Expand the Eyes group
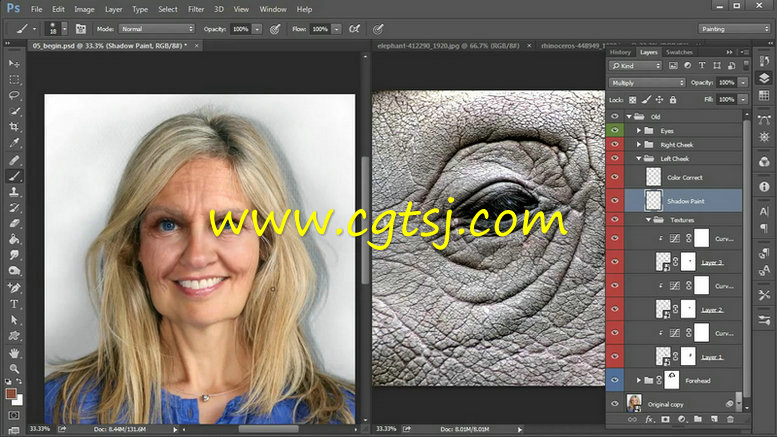 click(639, 131)
